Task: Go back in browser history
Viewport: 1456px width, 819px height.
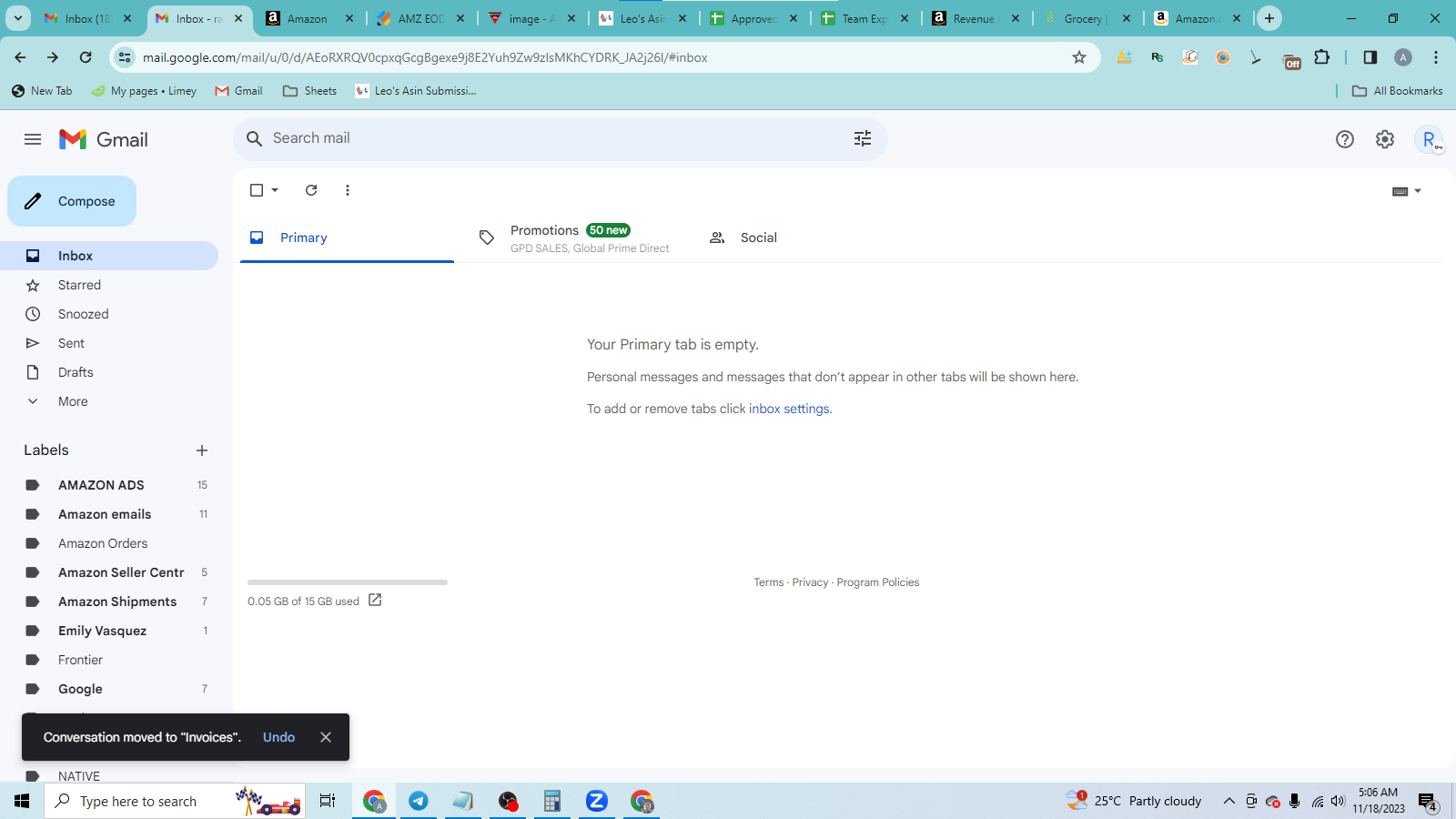Action: tap(20, 57)
